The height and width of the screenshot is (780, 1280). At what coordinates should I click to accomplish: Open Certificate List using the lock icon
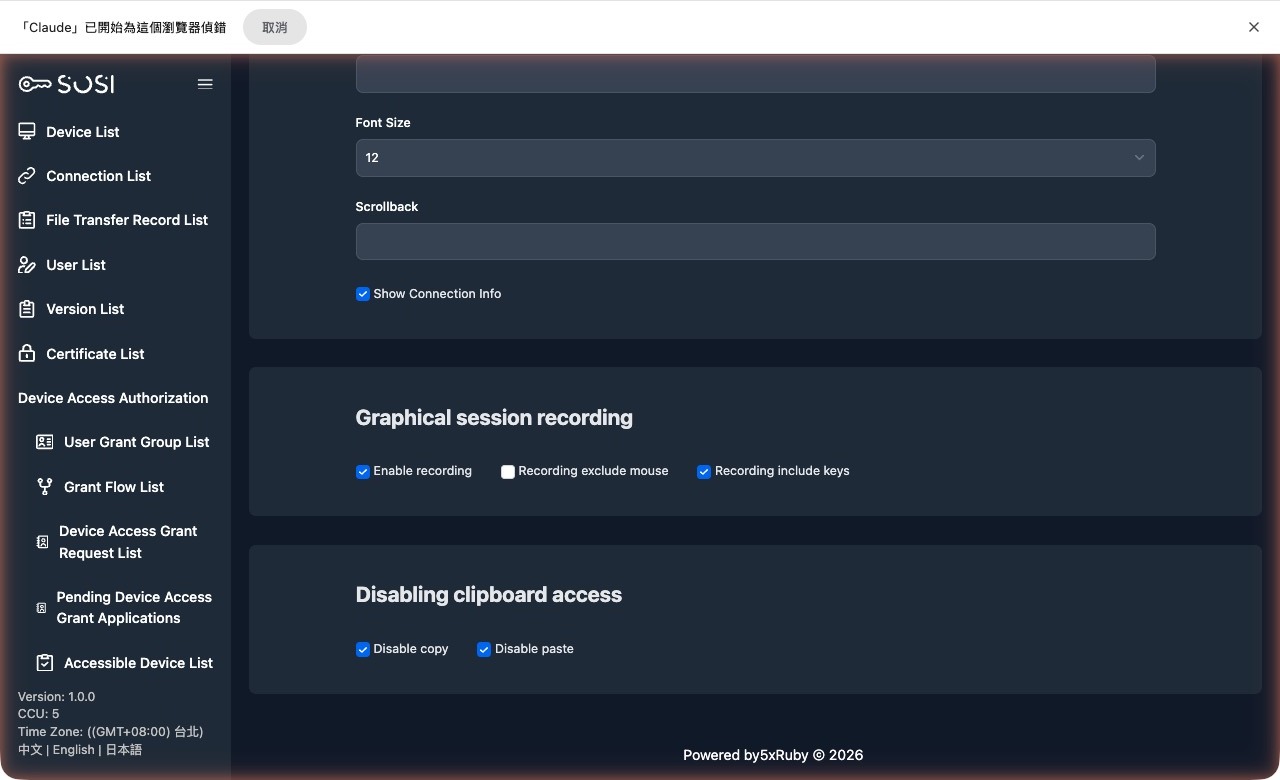(x=27, y=353)
